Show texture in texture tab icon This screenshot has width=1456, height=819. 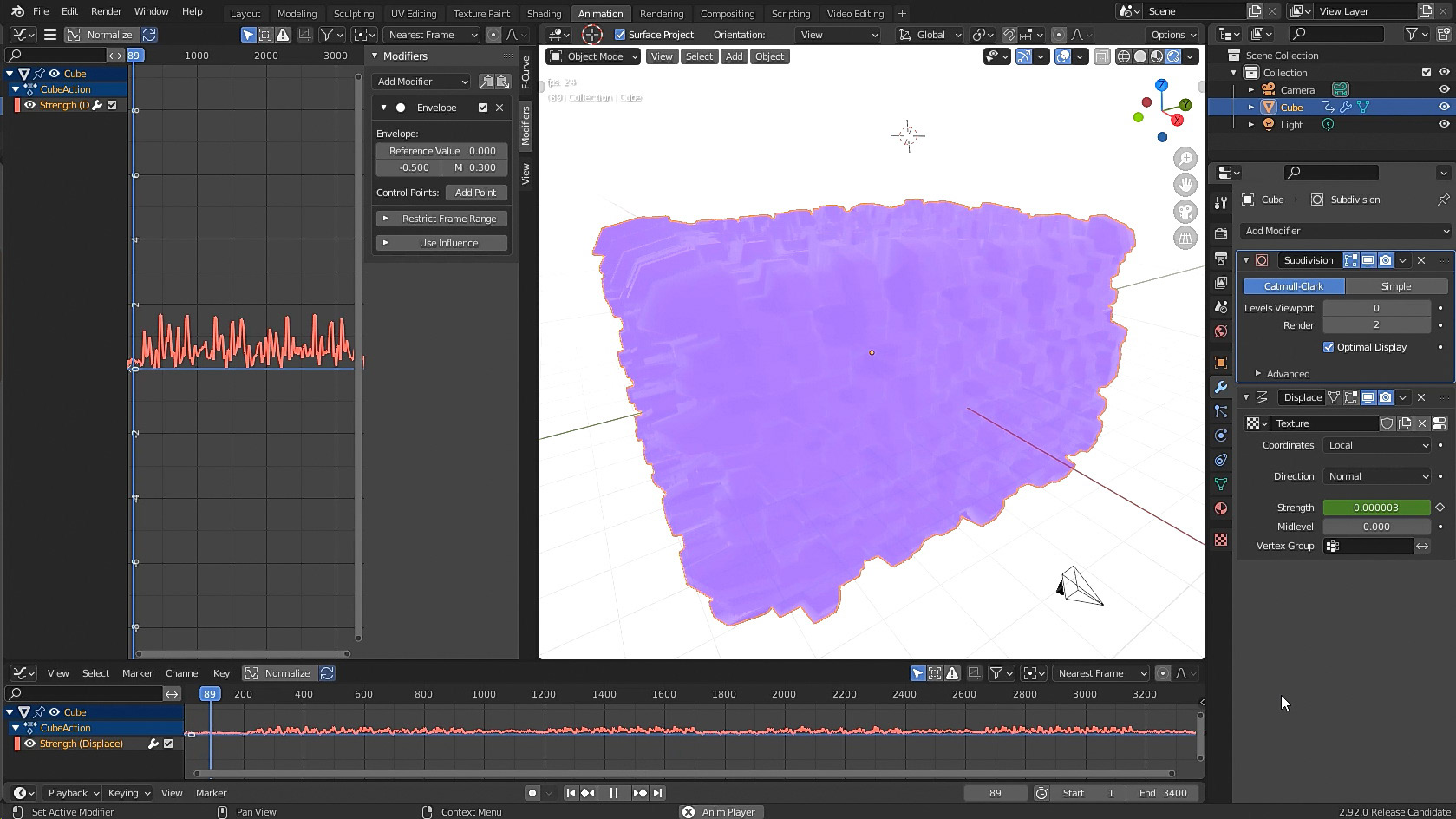click(1440, 423)
